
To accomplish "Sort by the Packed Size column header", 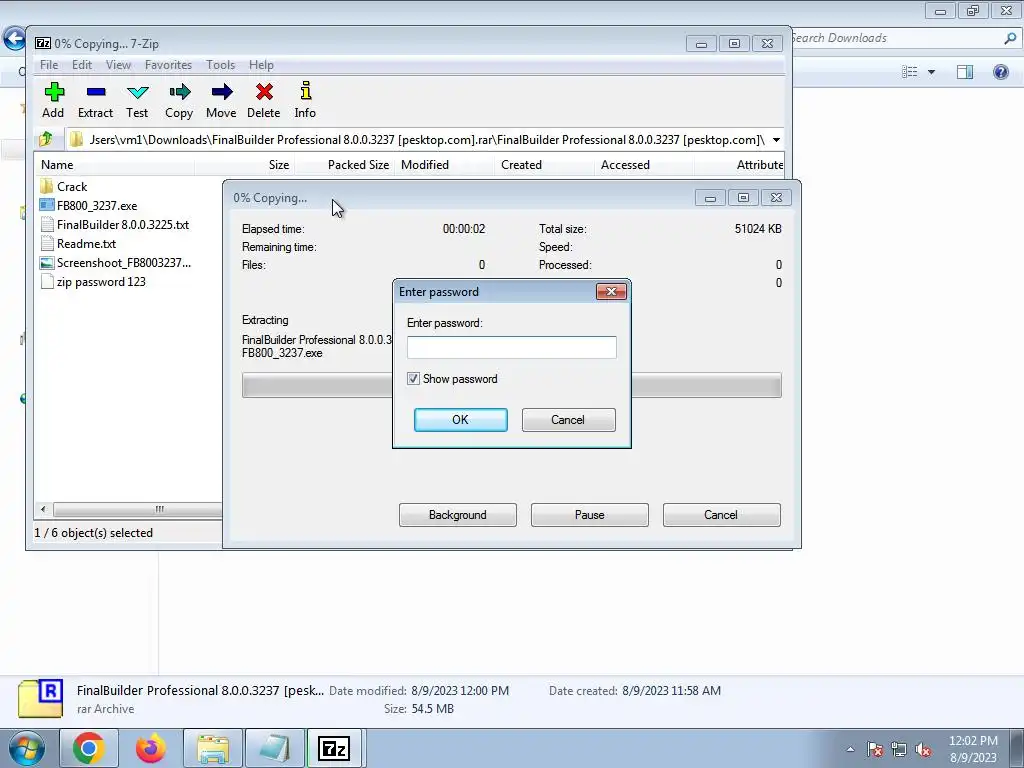I will click(x=344, y=165).
